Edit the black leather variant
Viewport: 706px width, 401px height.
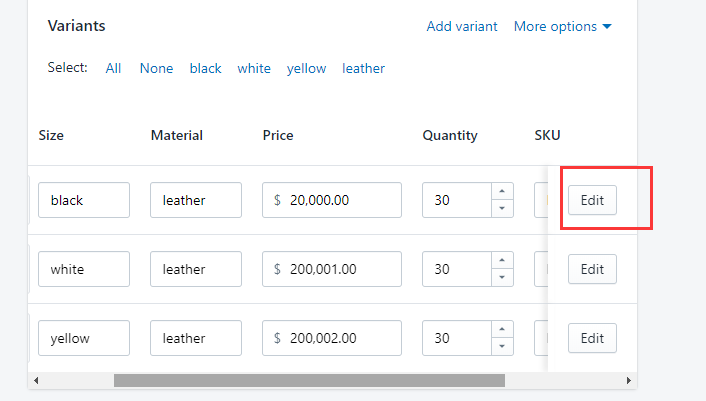click(x=592, y=200)
